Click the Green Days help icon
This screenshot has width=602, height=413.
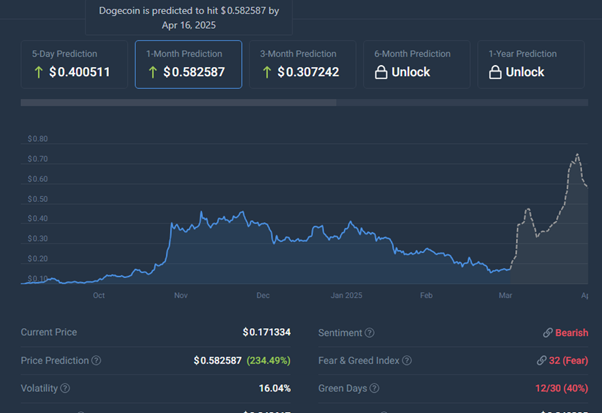point(374,388)
